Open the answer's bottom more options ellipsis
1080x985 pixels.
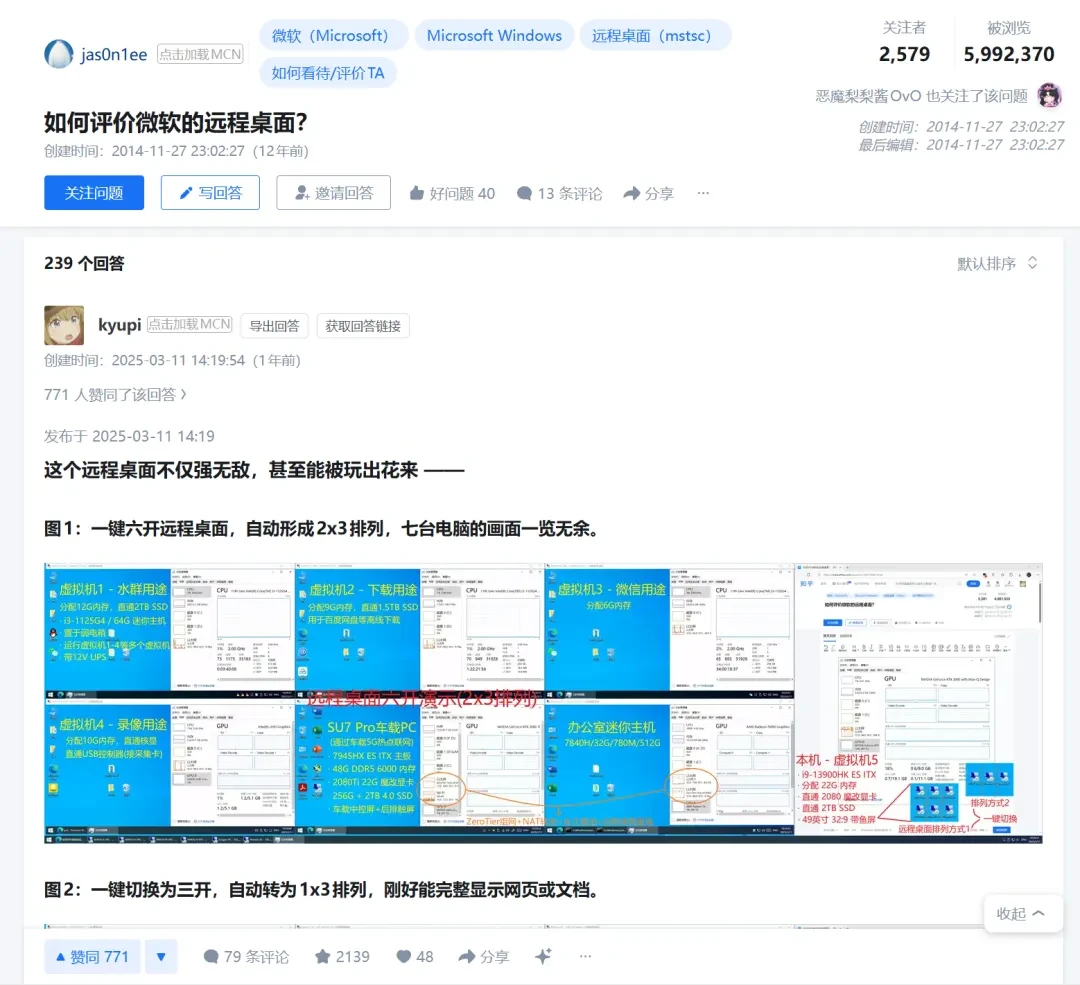(585, 956)
